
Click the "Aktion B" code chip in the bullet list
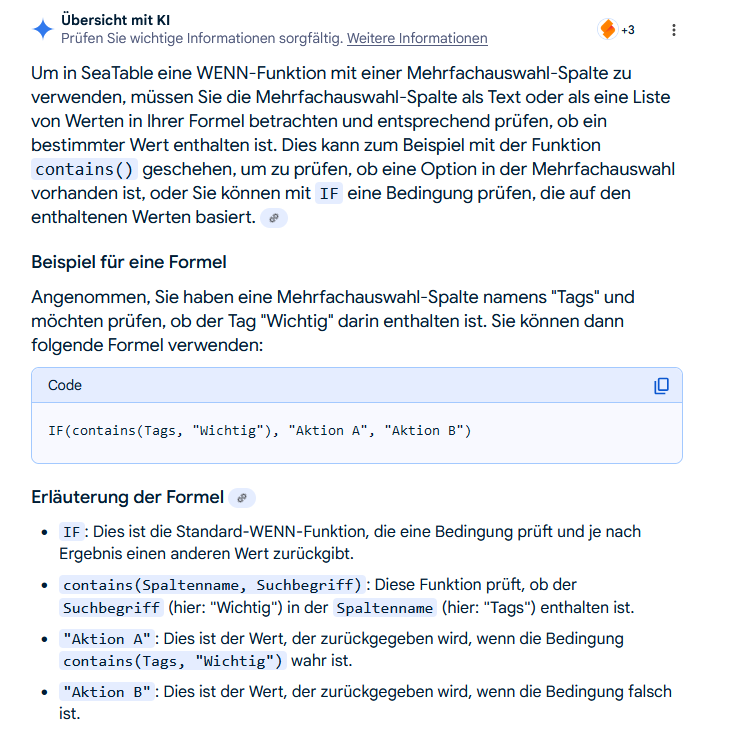coord(107,692)
